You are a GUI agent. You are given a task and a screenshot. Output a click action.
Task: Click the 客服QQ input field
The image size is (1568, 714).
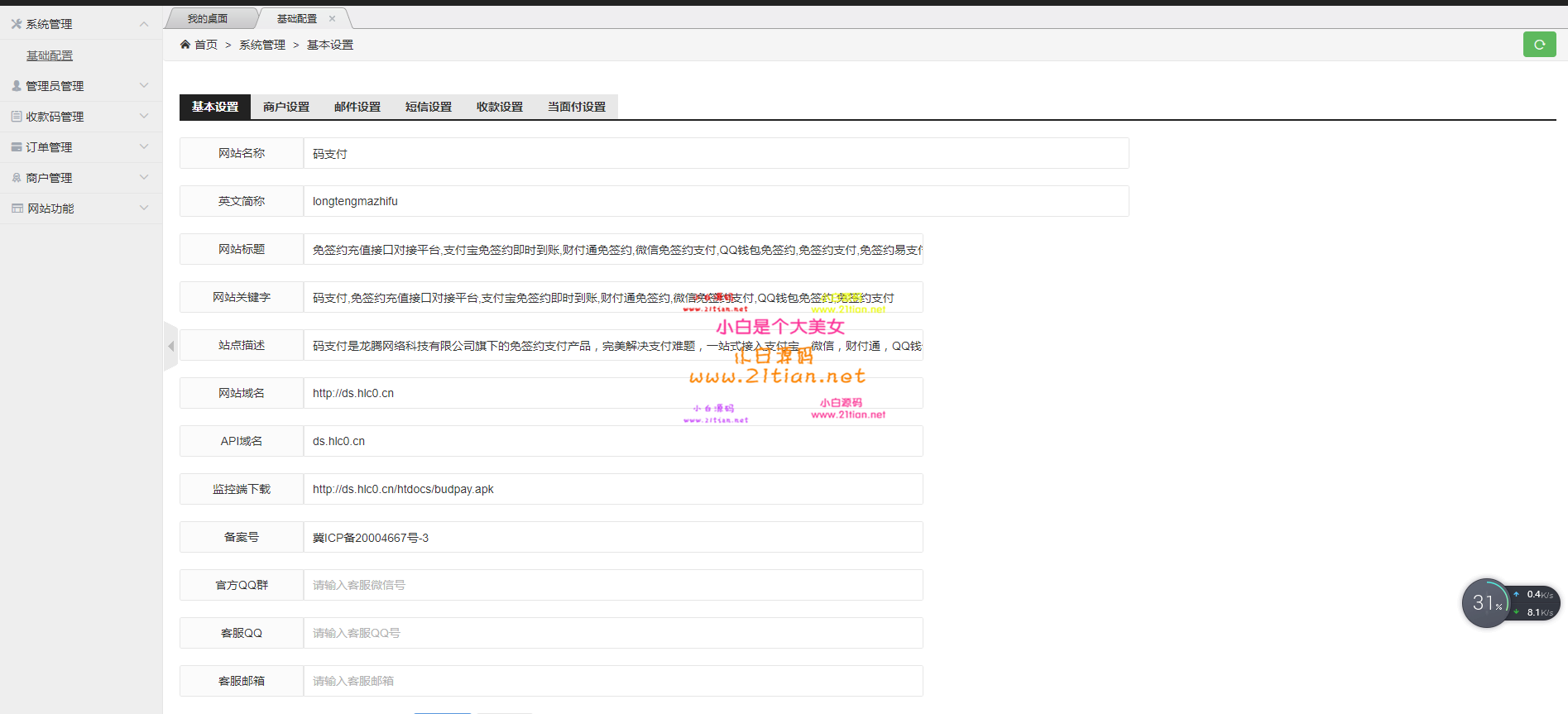(x=613, y=633)
